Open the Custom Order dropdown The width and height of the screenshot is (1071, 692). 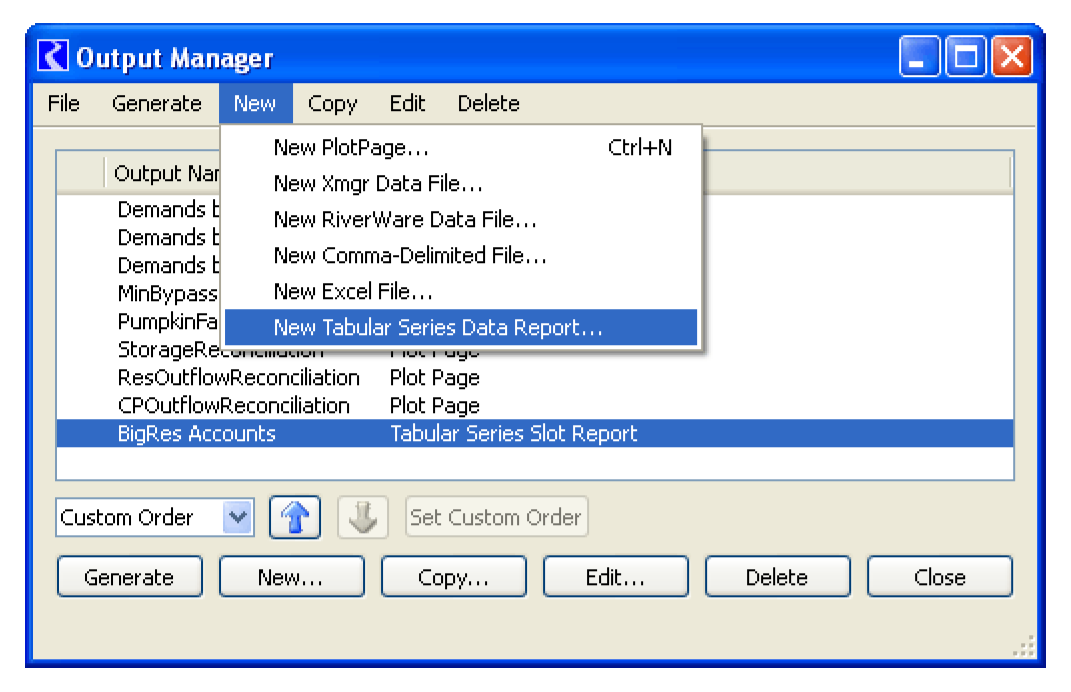[237, 518]
